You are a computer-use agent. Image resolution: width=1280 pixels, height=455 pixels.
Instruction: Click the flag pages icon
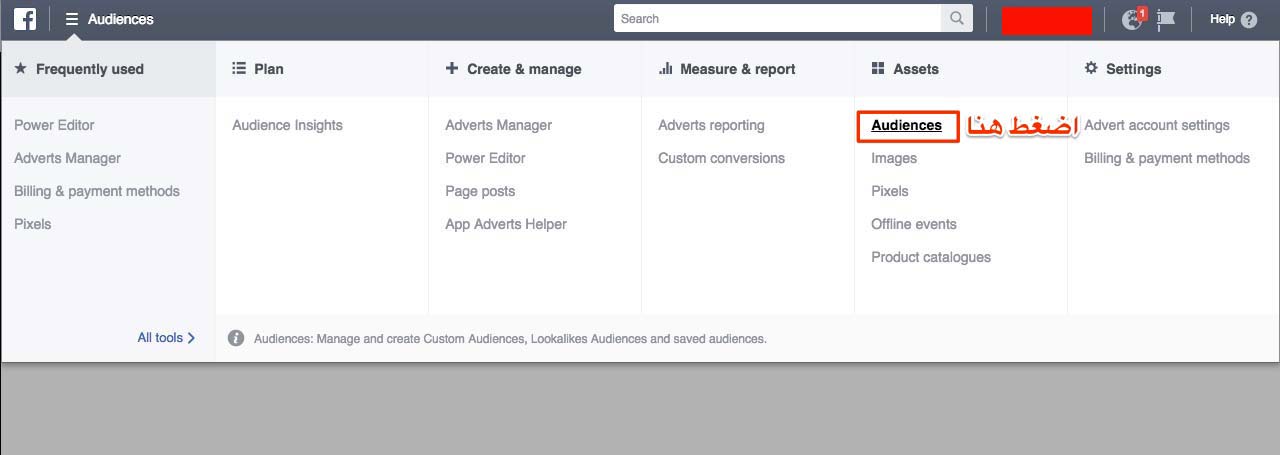coord(1166,19)
